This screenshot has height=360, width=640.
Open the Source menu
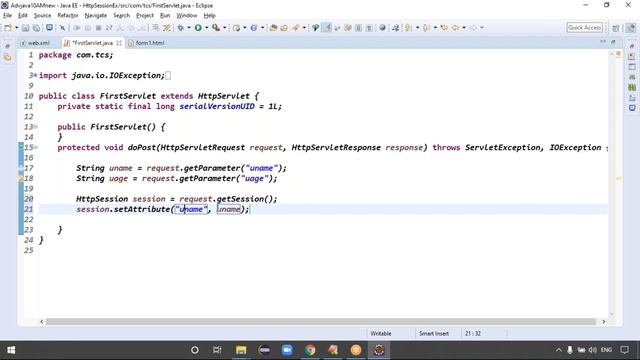pyautogui.click(x=42, y=16)
